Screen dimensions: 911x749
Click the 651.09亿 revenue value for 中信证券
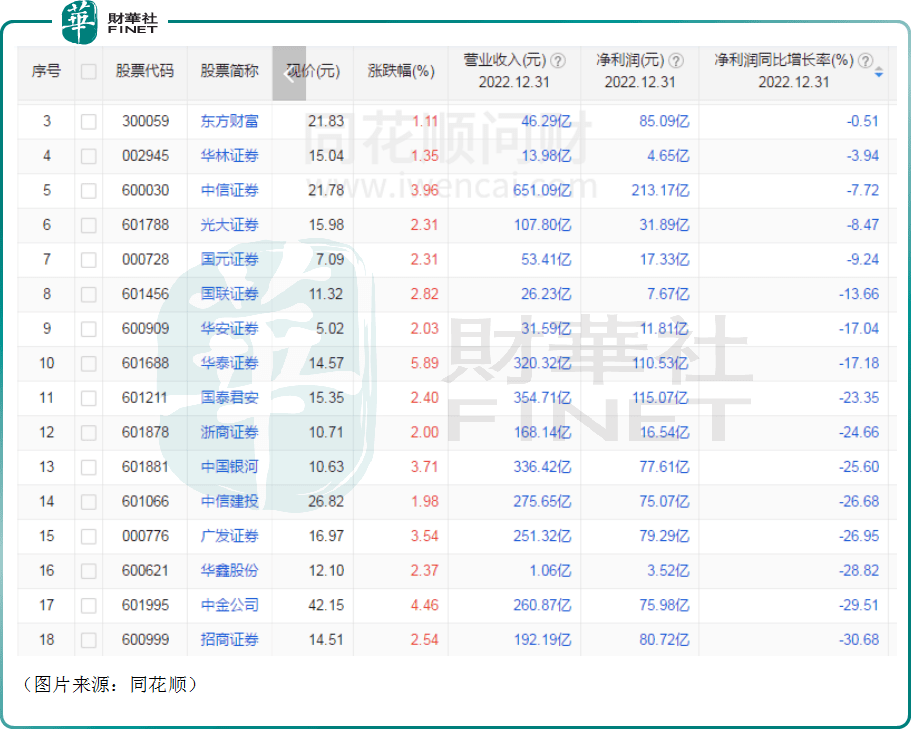coord(542,190)
